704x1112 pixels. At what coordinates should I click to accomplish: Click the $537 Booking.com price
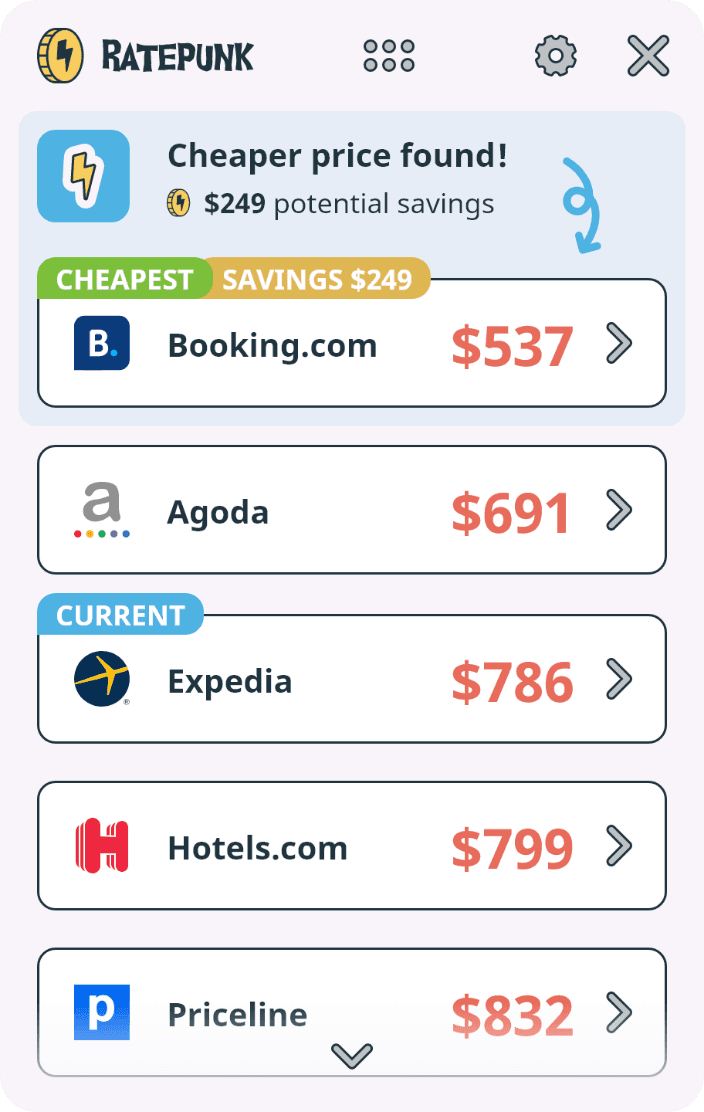tap(512, 346)
